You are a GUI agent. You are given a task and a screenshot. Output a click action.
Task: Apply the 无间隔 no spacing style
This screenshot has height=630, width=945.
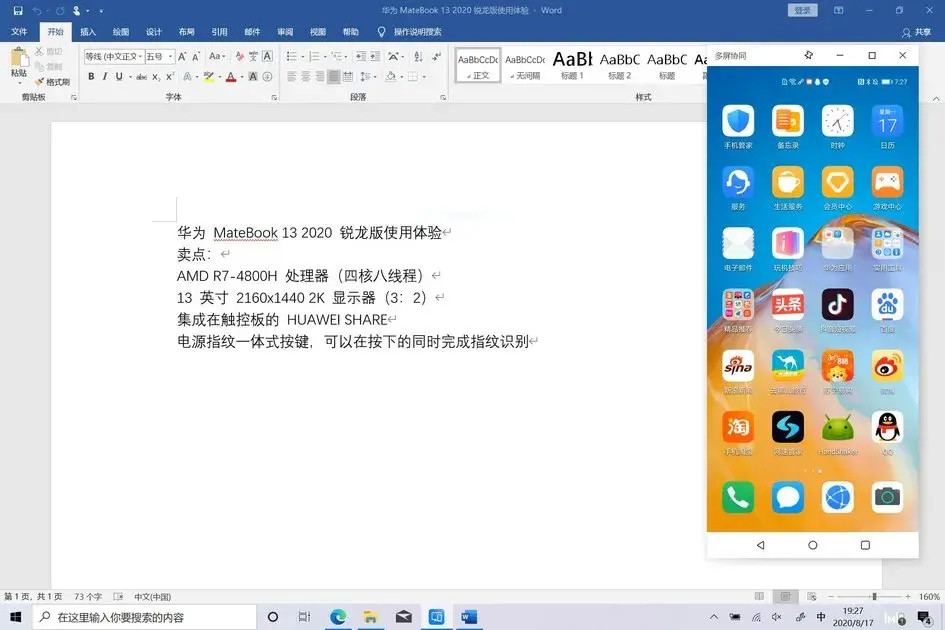525,65
